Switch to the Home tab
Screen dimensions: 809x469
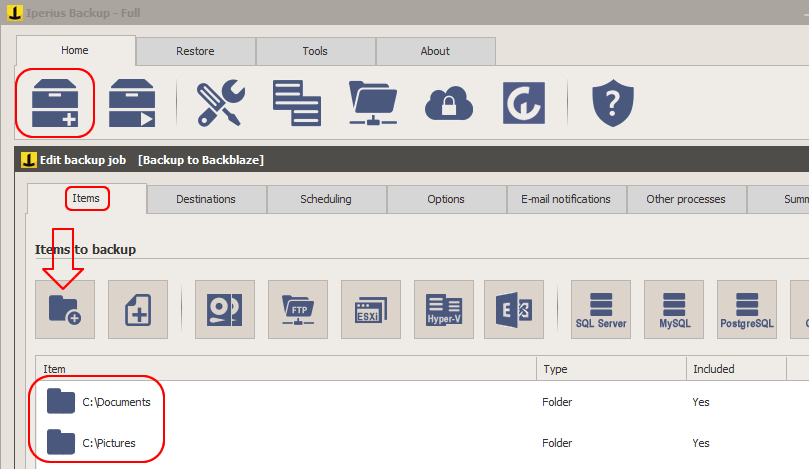(75, 50)
